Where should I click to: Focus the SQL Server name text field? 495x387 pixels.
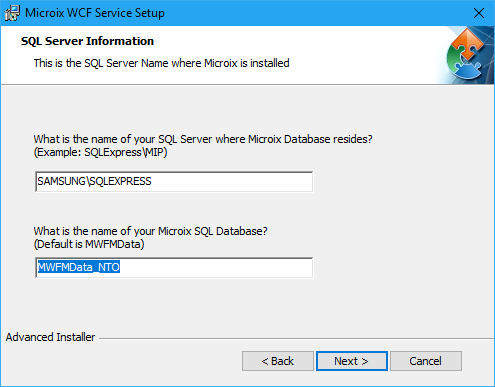(x=174, y=182)
